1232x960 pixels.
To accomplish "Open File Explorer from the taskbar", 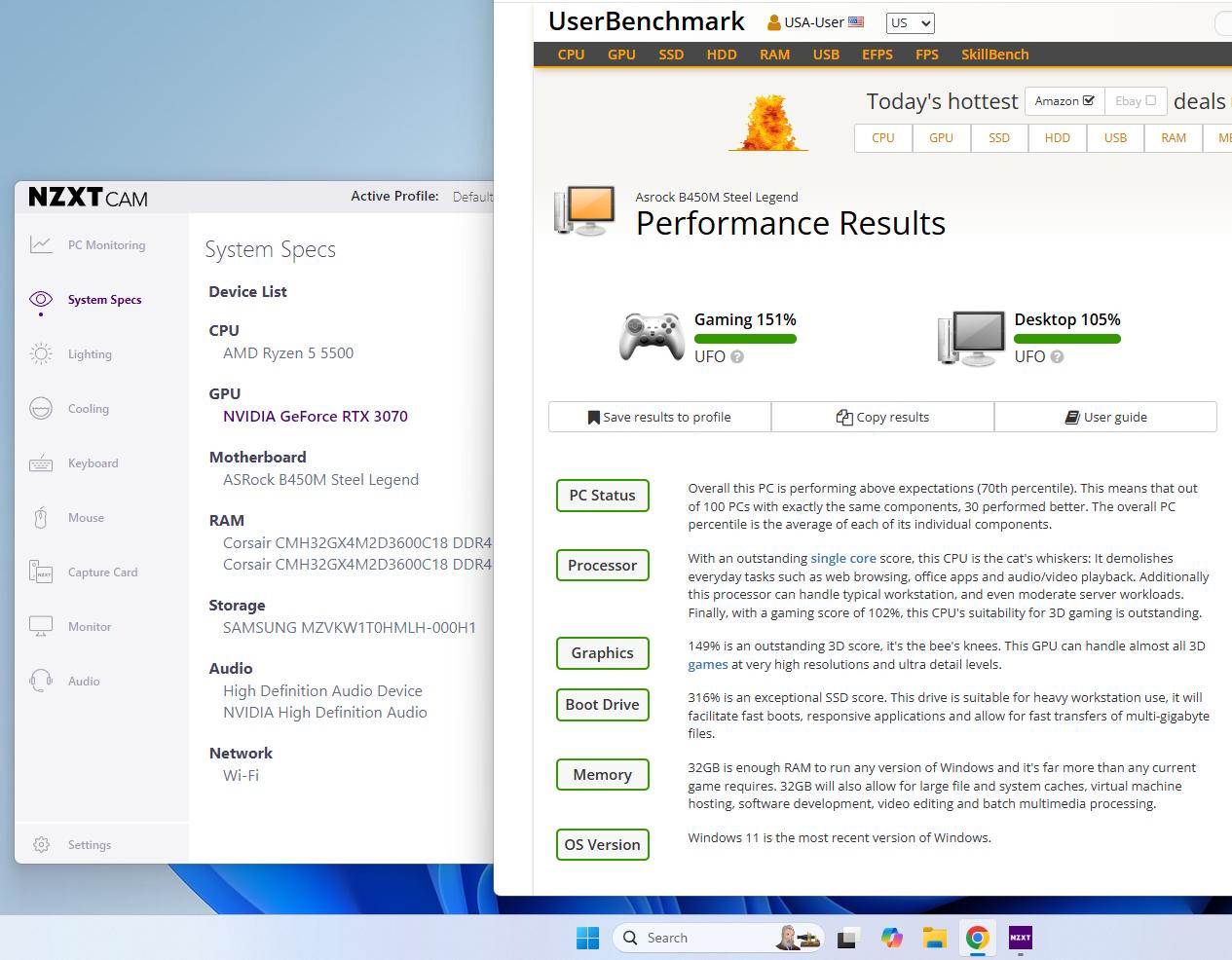I will click(x=935, y=938).
